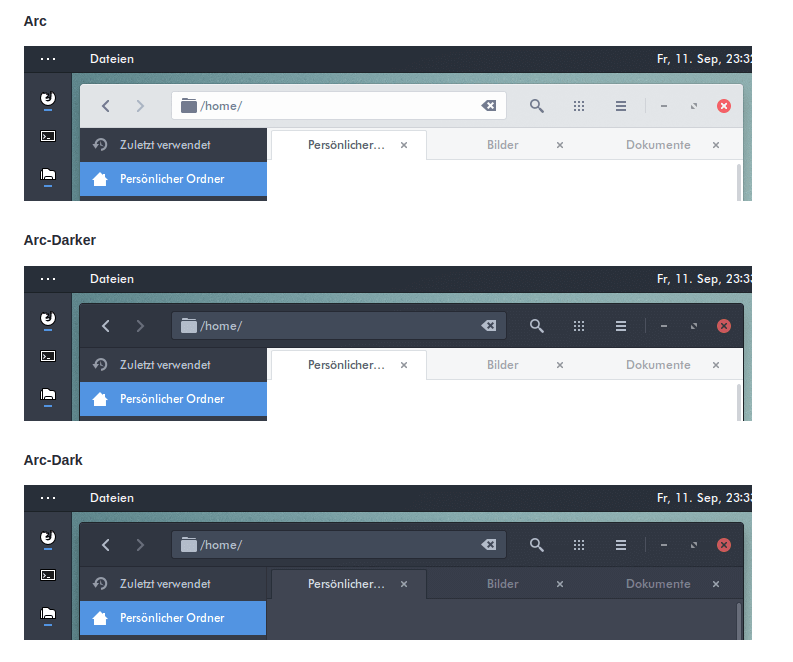The width and height of the screenshot is (793, 662).
Task: Click the forward arrow in Arc-Dark window
Action: pos(140,545)
